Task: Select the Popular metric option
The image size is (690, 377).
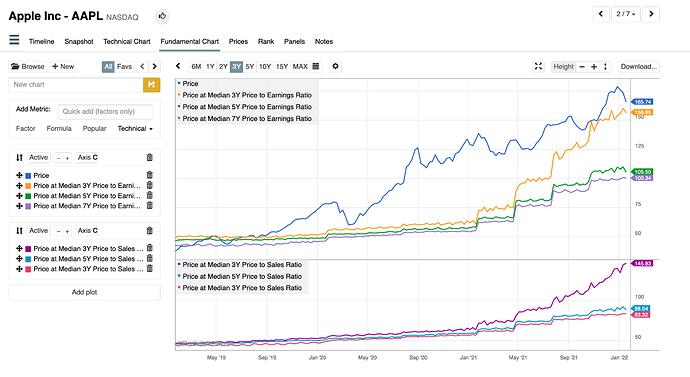Action: click(x=95, y=128)
